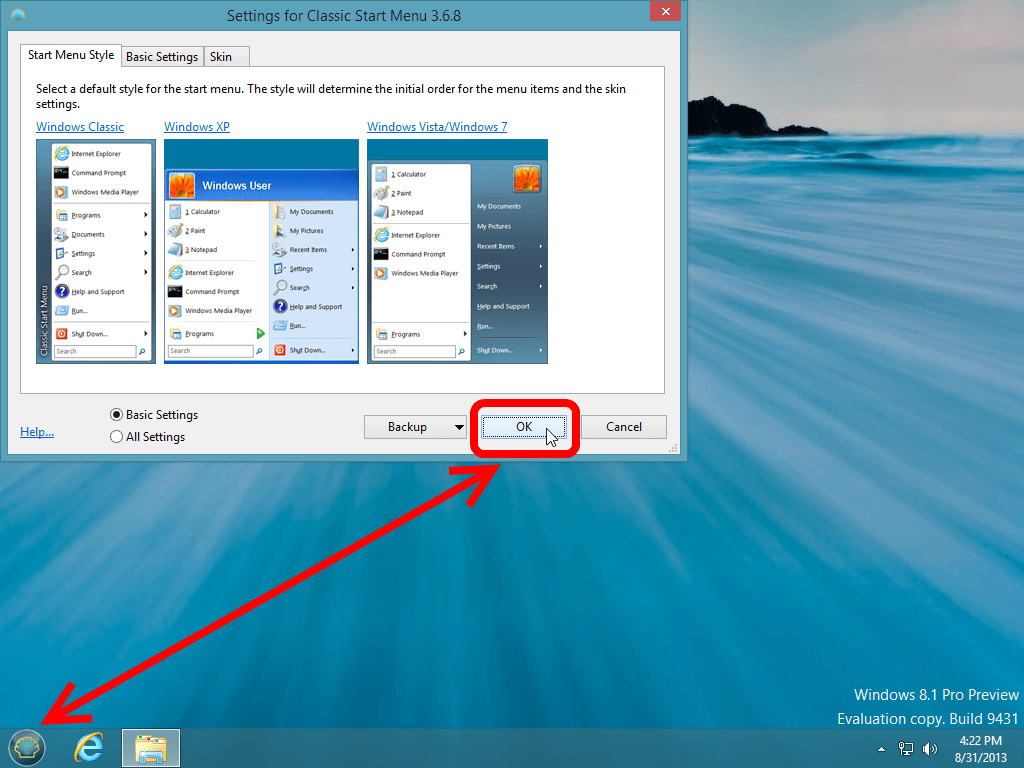Open File Explorer from the taskbar

(x=151, y=748)
